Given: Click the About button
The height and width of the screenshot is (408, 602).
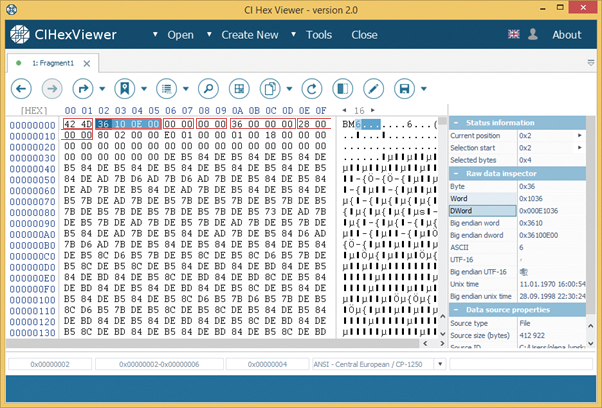Looking at the screenshot, I should [566, 35].
